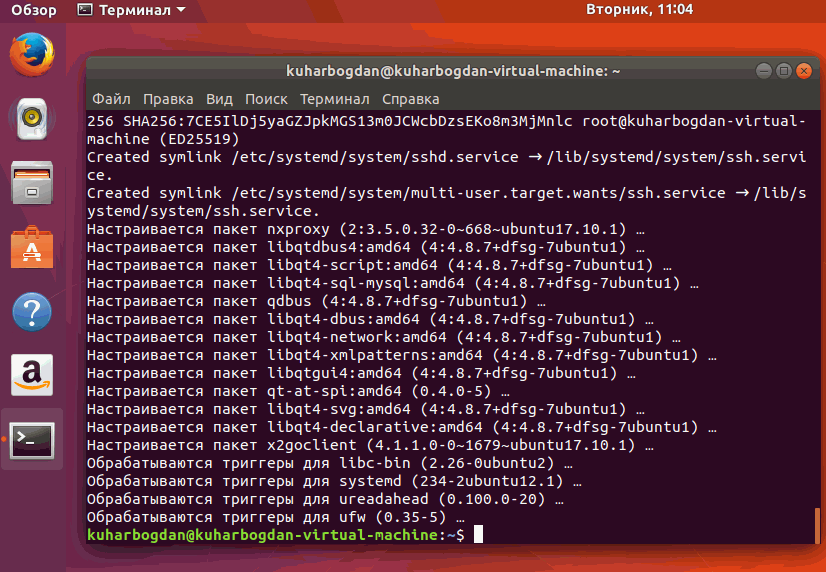The width and height of the screenshot is (826, 572).
Task: Click the Обзор activities button
Action: coord(33,10)
